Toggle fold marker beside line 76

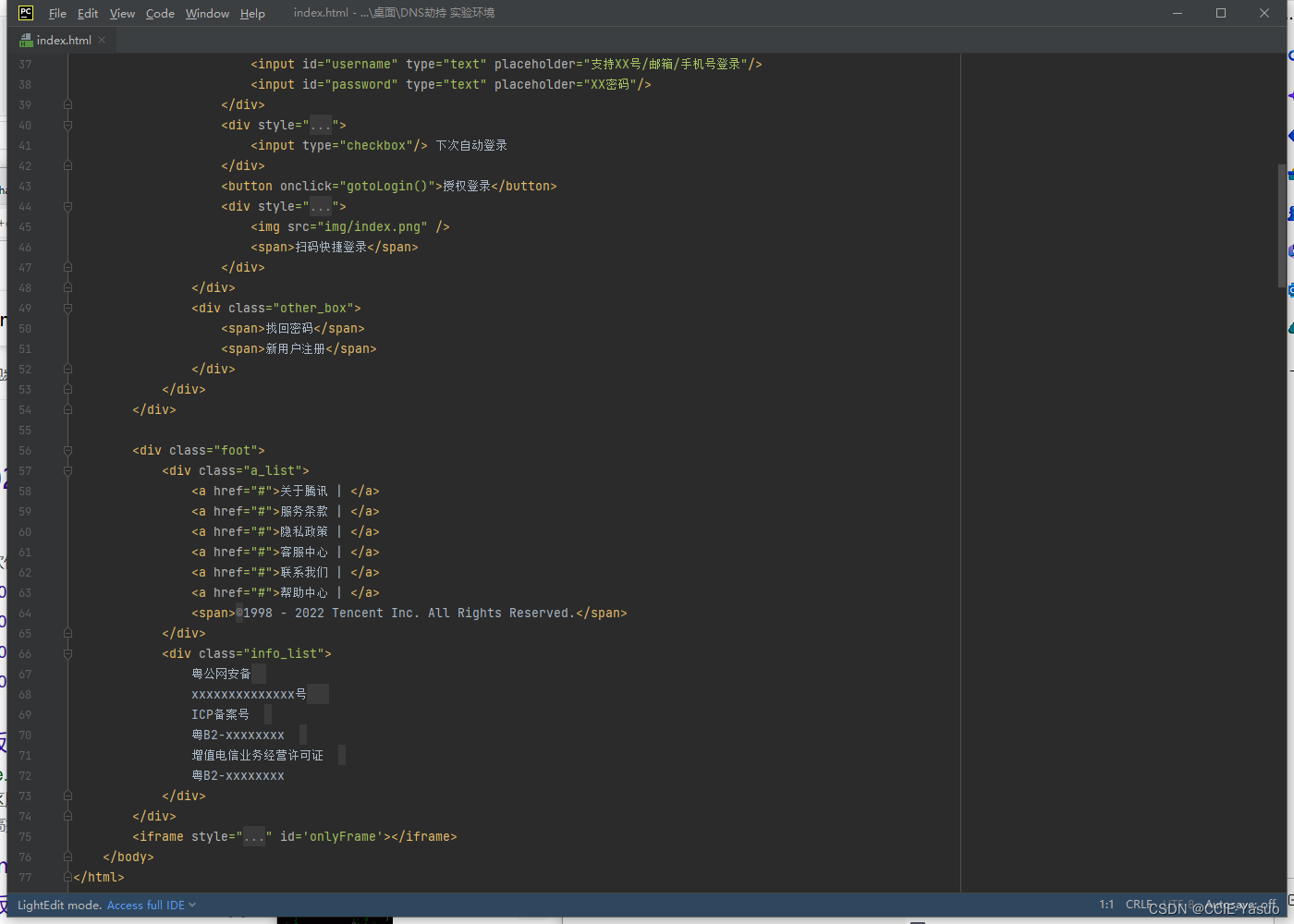click(67, 857)
